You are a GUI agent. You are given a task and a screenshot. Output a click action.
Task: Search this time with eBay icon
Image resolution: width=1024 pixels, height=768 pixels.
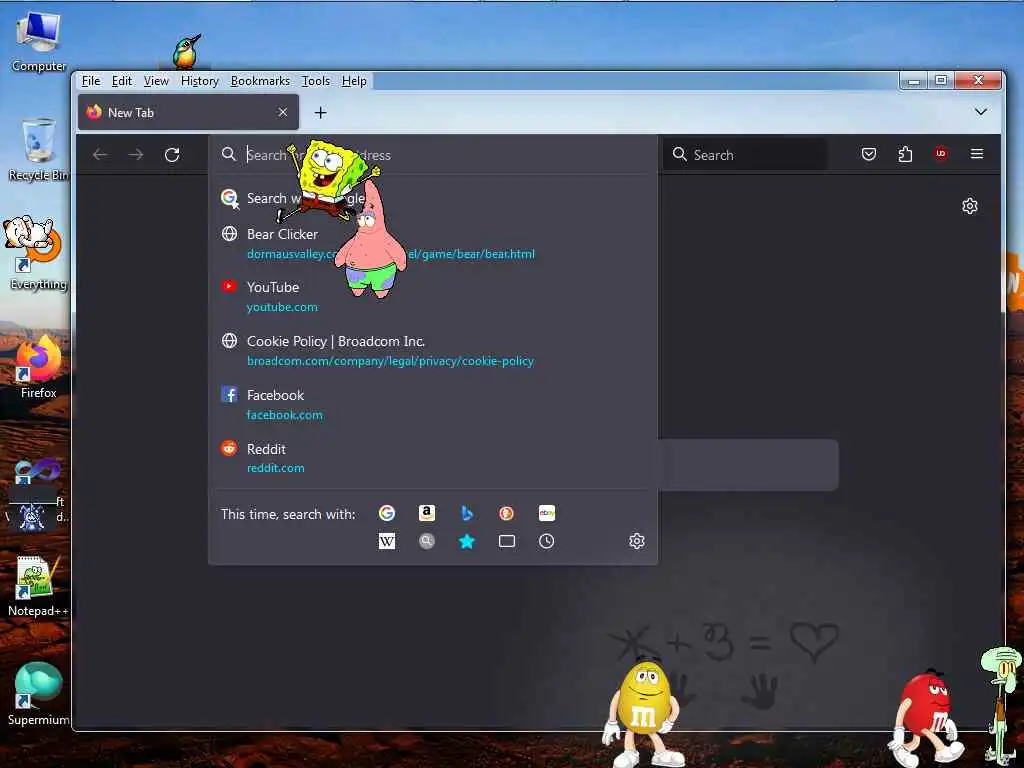pos(547,513)
